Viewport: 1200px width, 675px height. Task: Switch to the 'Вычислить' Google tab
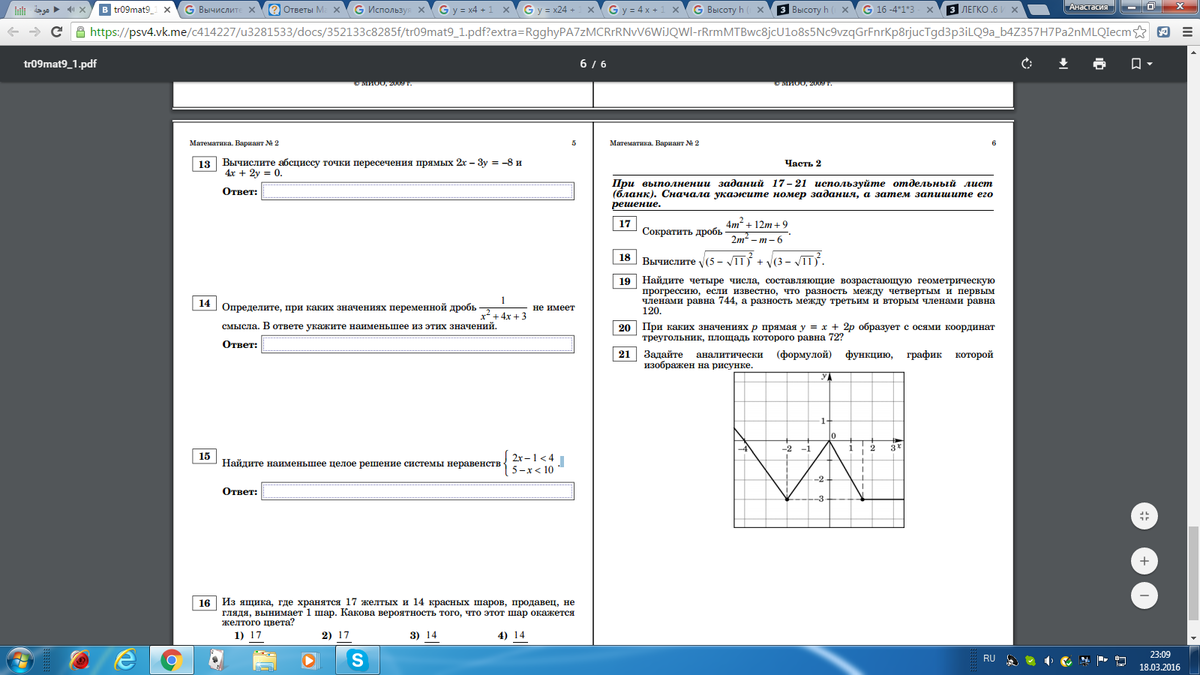pos(220,9)
